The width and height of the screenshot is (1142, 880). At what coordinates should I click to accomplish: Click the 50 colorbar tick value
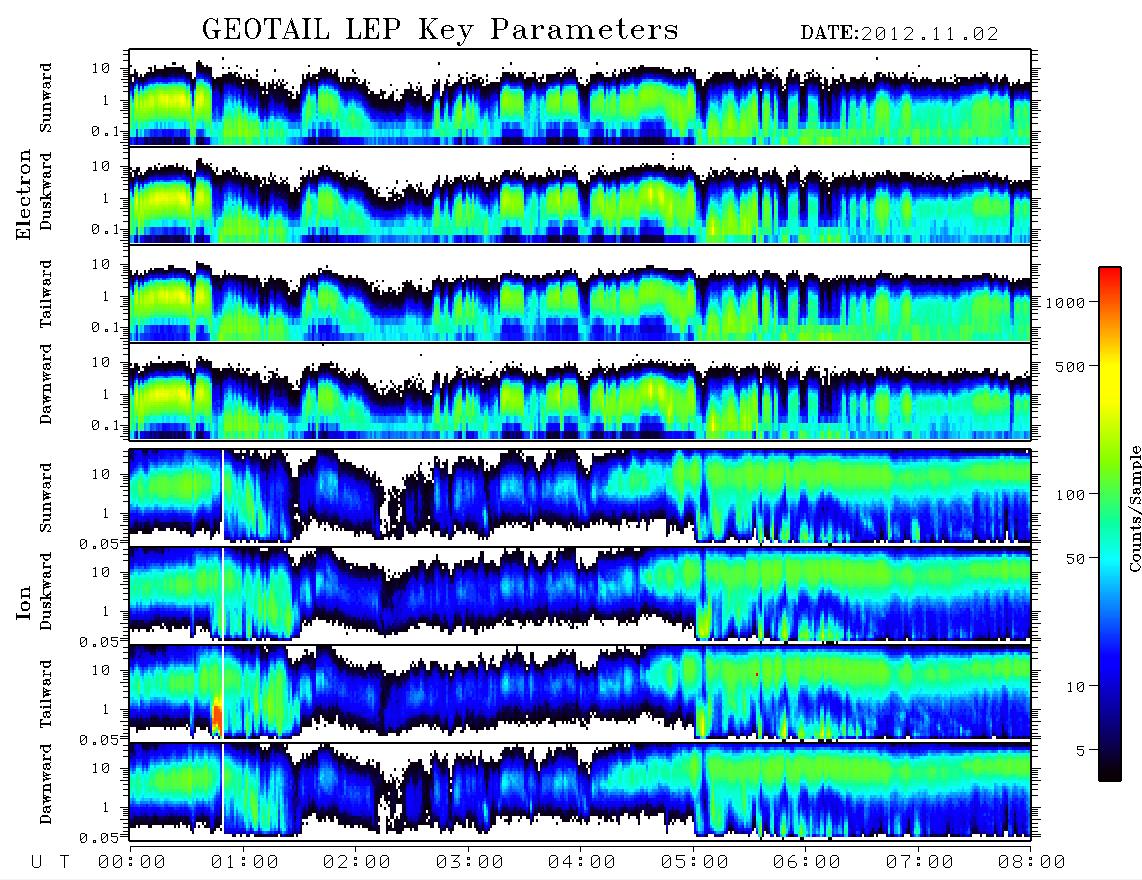1075,559
